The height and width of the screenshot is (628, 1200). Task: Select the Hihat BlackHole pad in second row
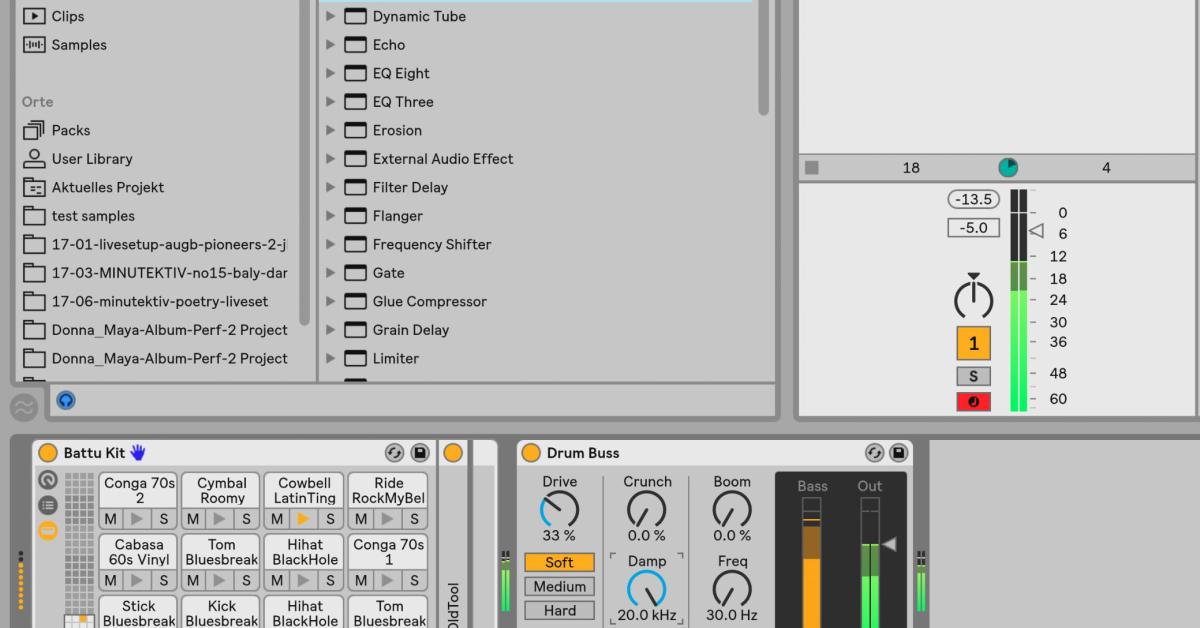tap(304, 553)
